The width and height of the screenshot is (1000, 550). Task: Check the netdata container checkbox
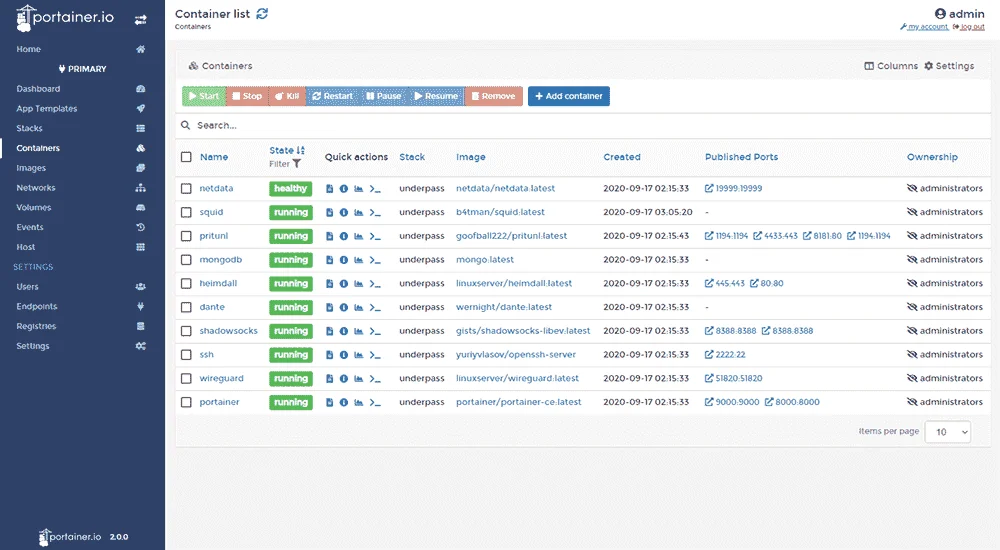click(x=186, y=189)
